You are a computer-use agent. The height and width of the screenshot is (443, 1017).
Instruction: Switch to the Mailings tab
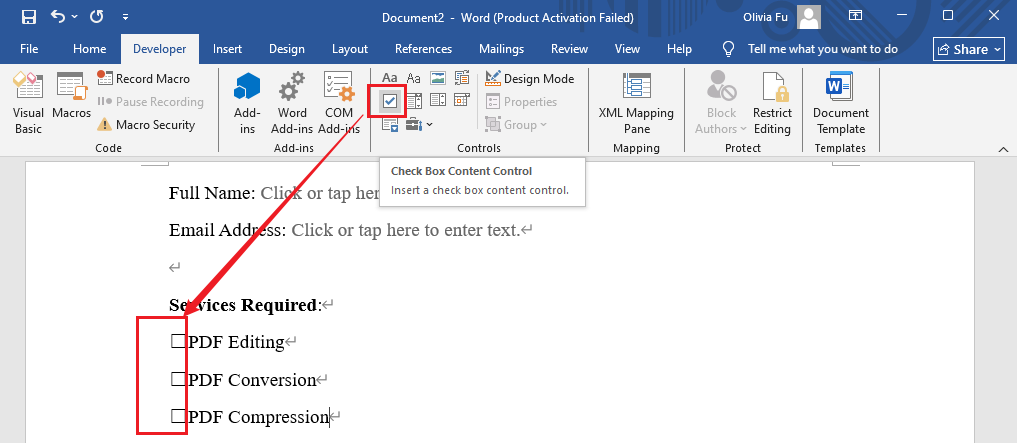click(501, 49)
